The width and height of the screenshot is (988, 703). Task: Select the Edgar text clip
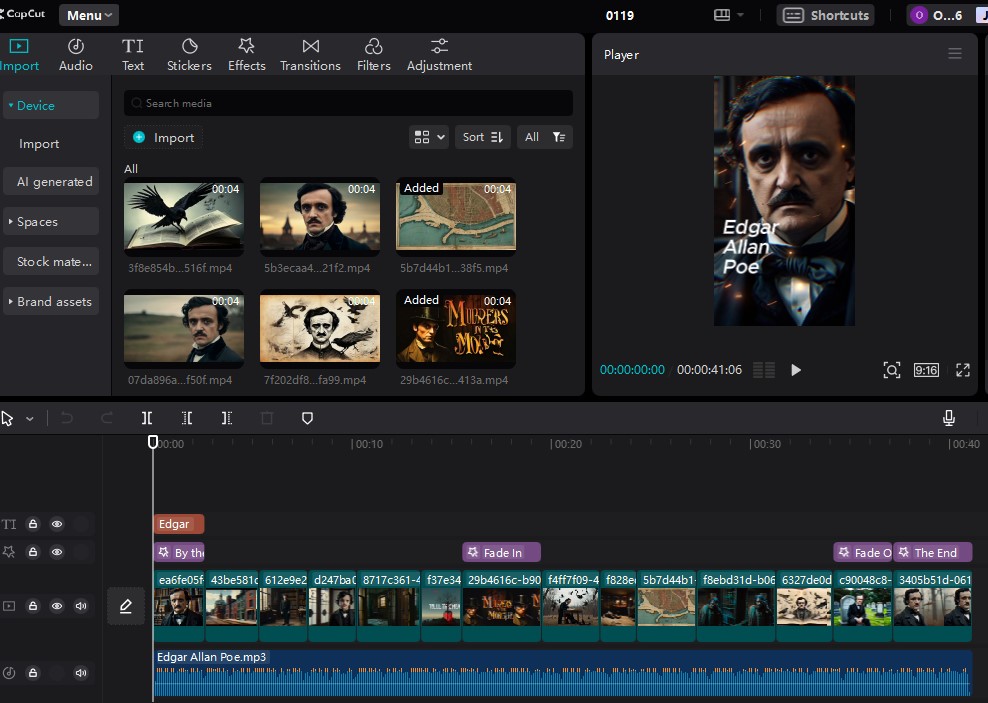coord(179,523)
